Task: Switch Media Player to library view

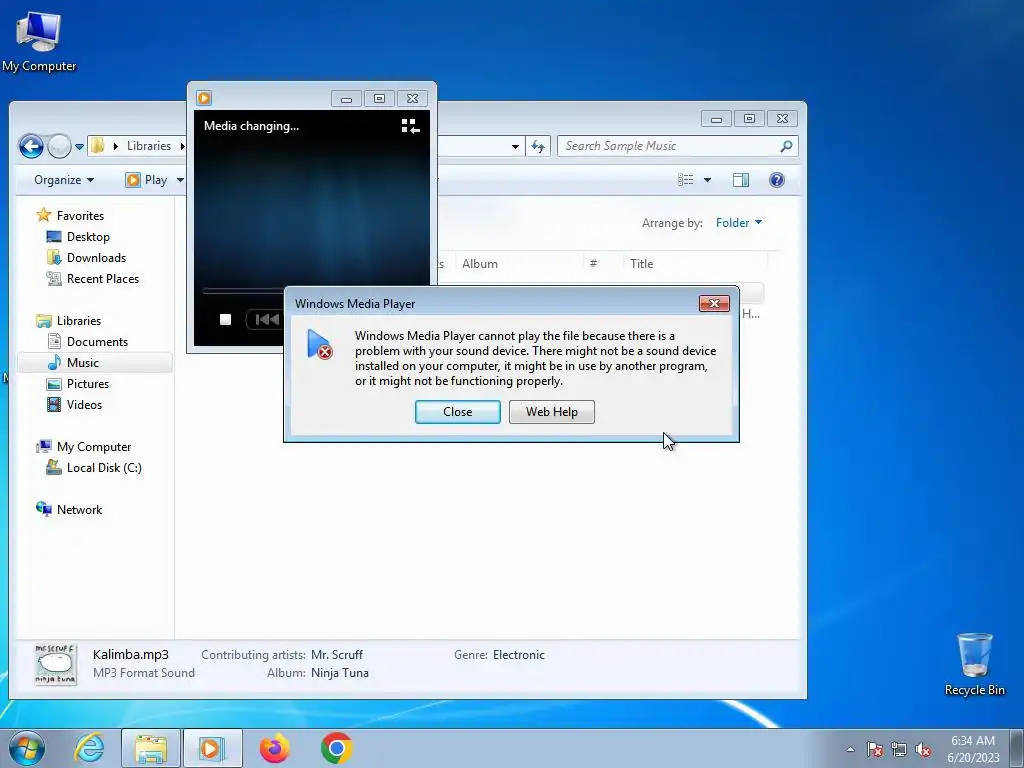Action: [x=410, y=126]
